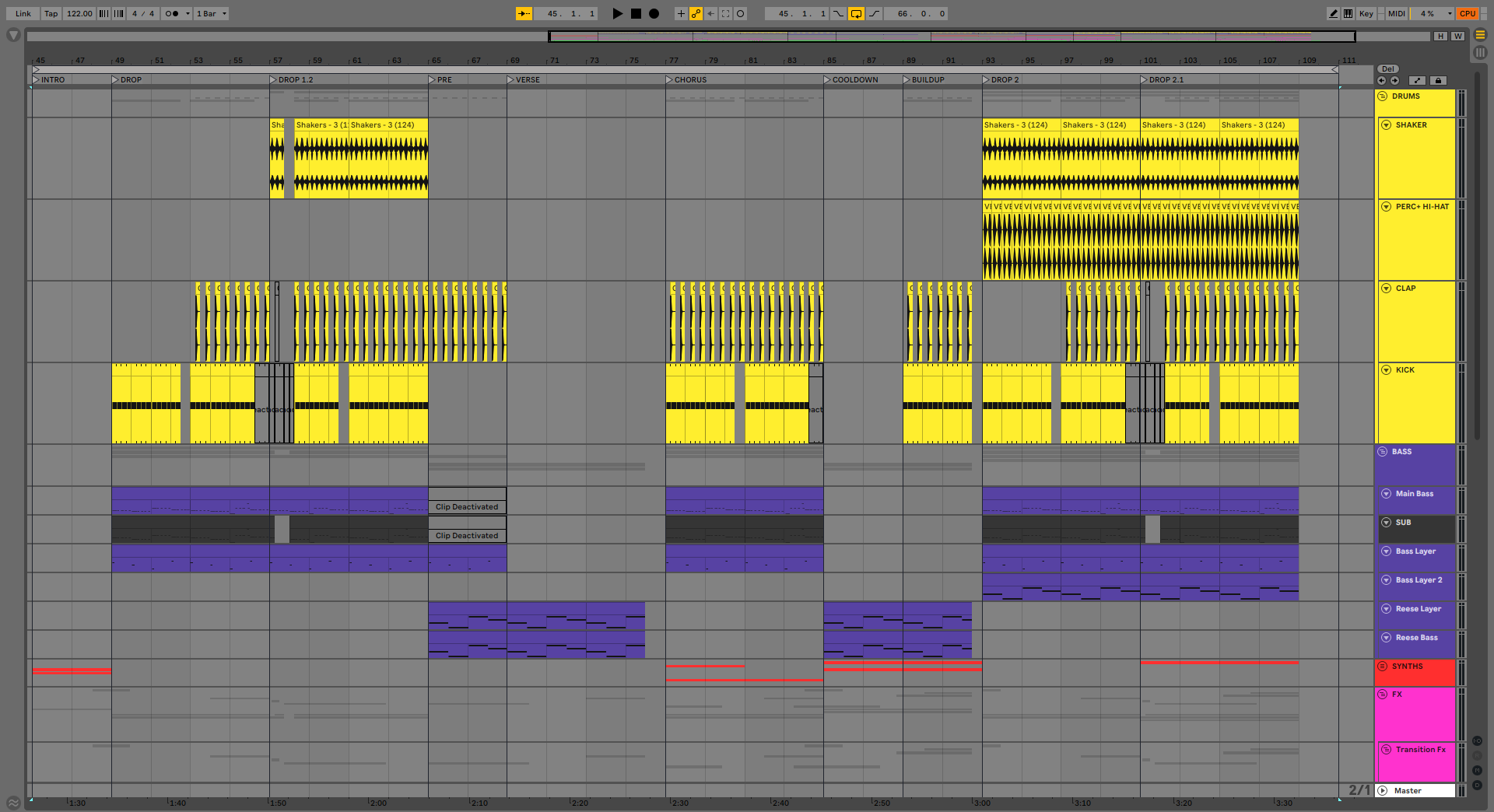Click the Del locator button
This screenshot has width=1494, height=812.
pos(1387,69)
